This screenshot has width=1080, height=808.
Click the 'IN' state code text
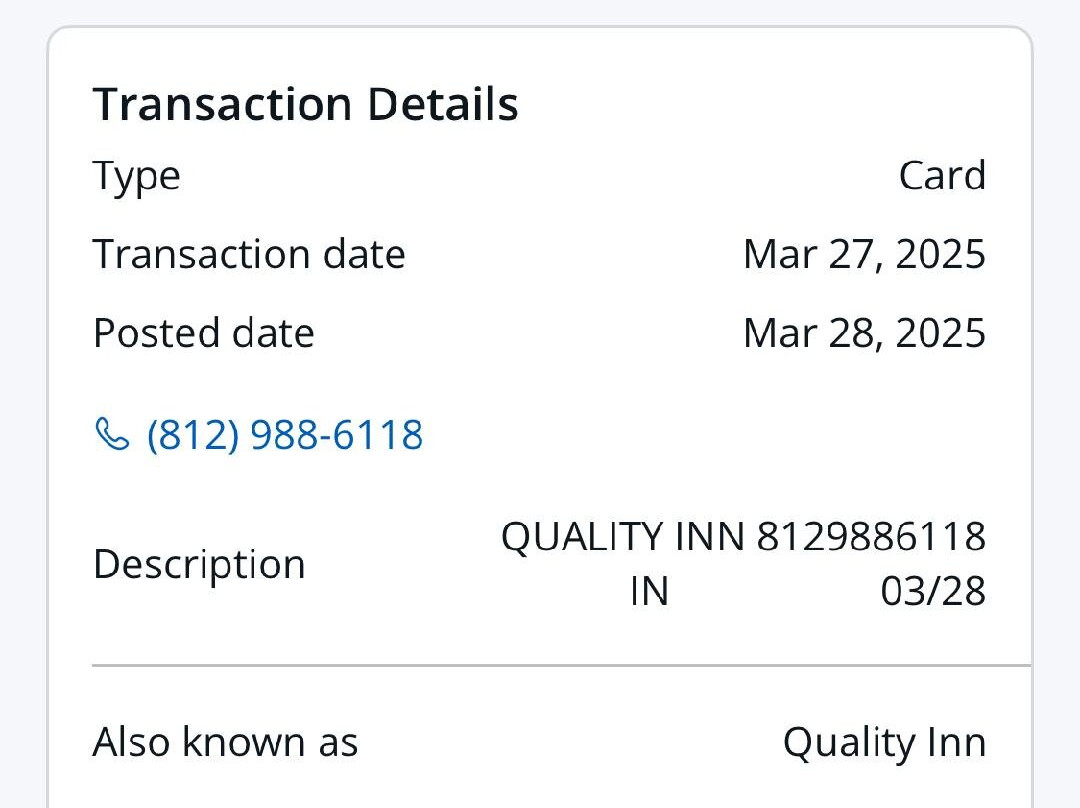(649, 591)
